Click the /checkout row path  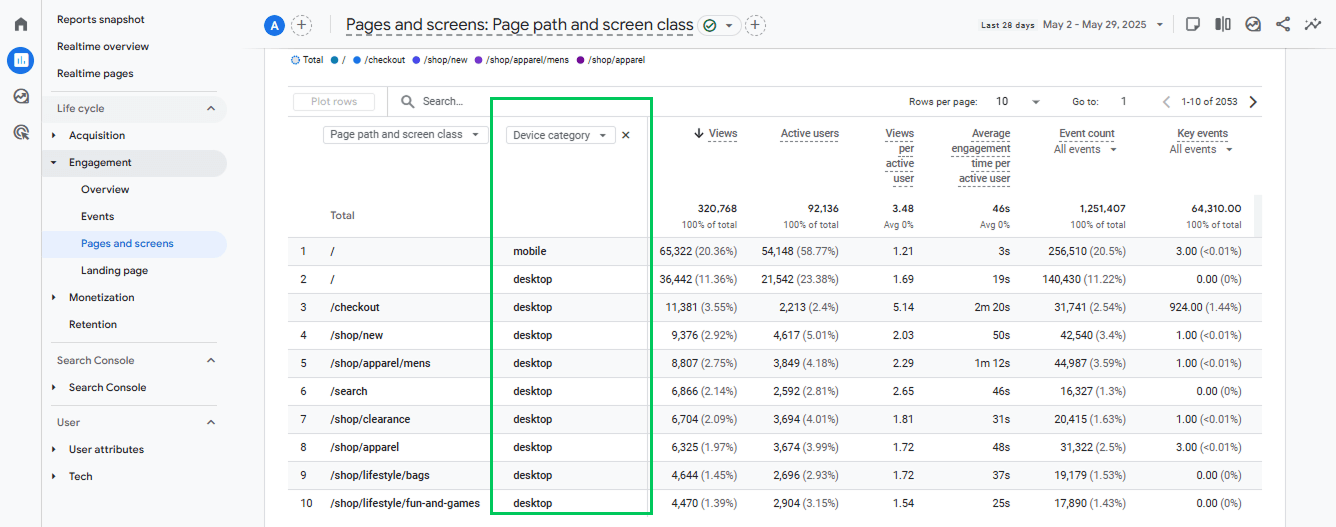tap(355, 307)
